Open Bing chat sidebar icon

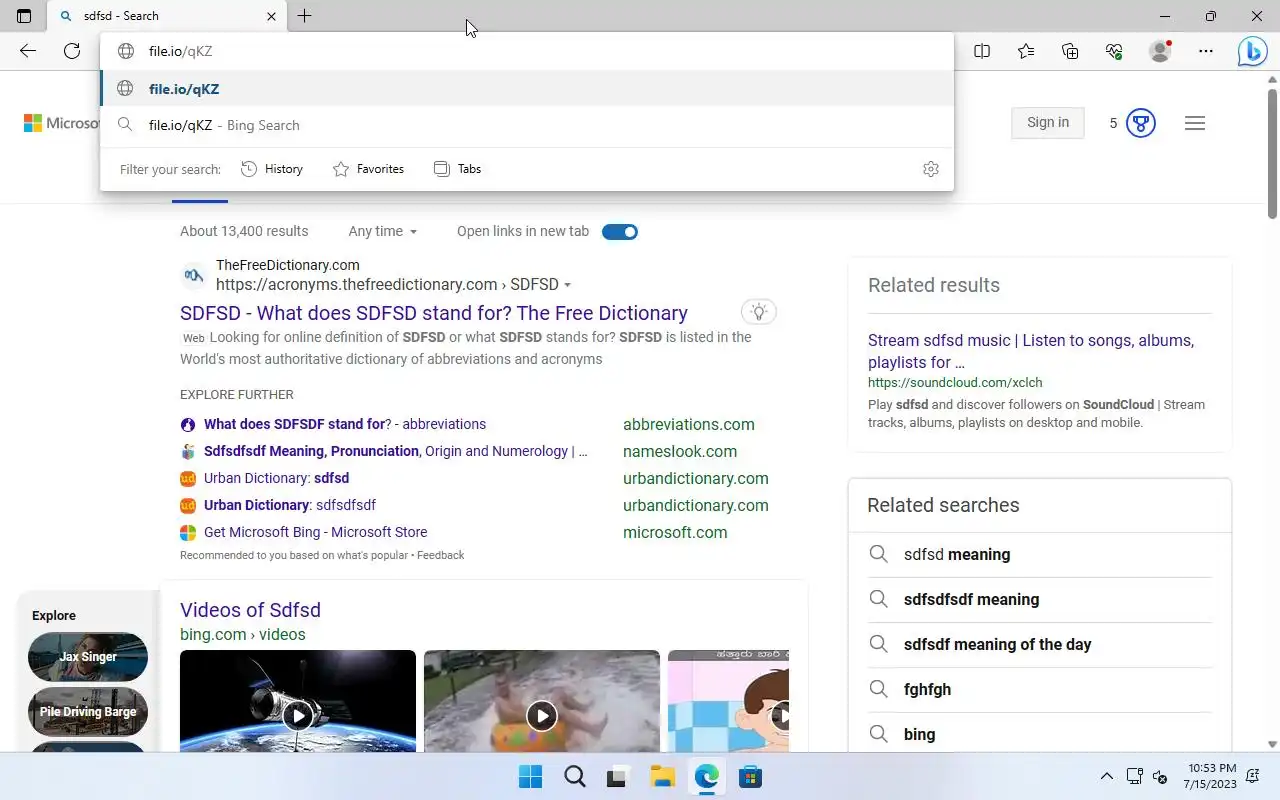pos(1252,51)
